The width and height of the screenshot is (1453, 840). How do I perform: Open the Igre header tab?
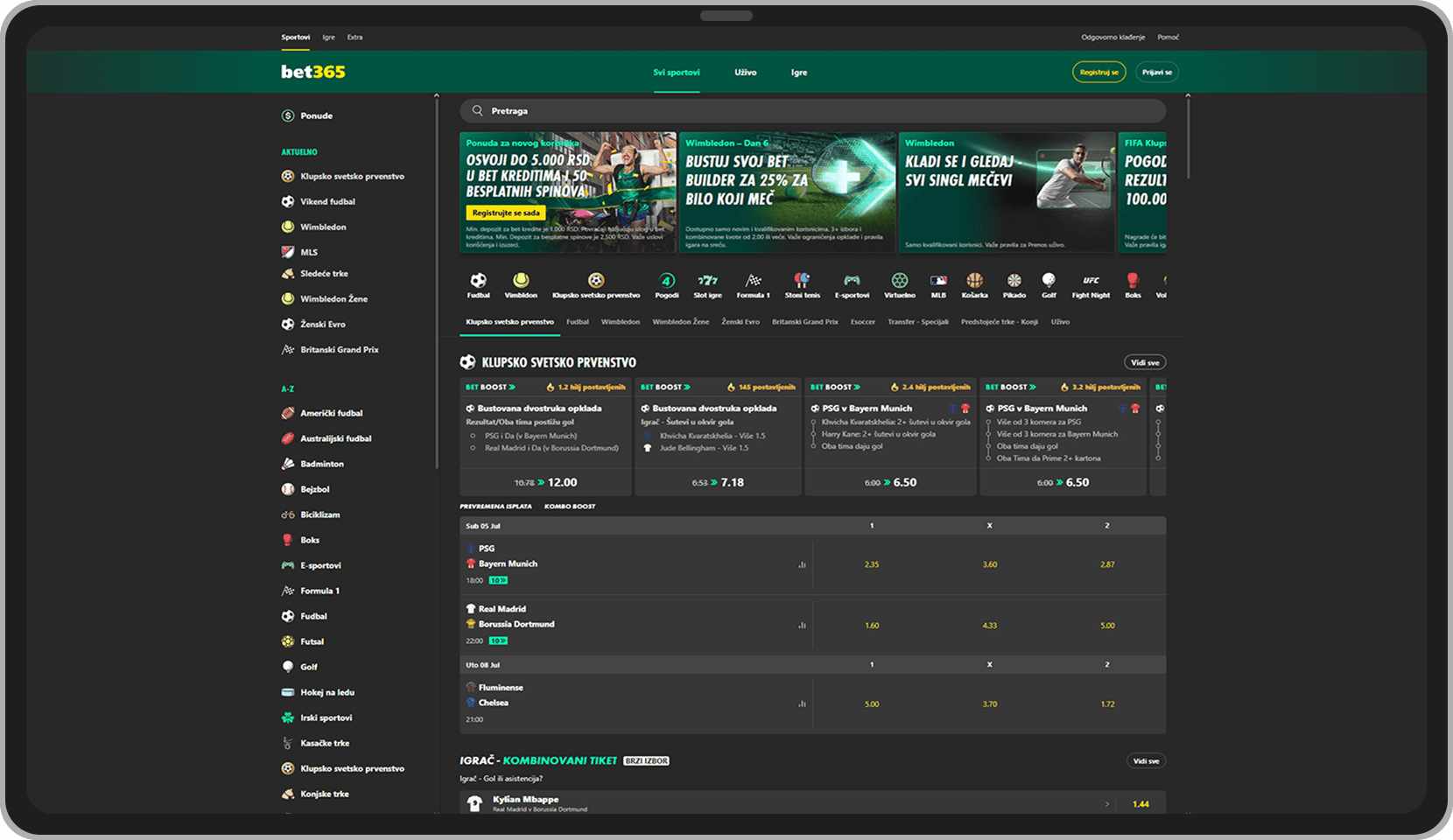coord(799,73)
